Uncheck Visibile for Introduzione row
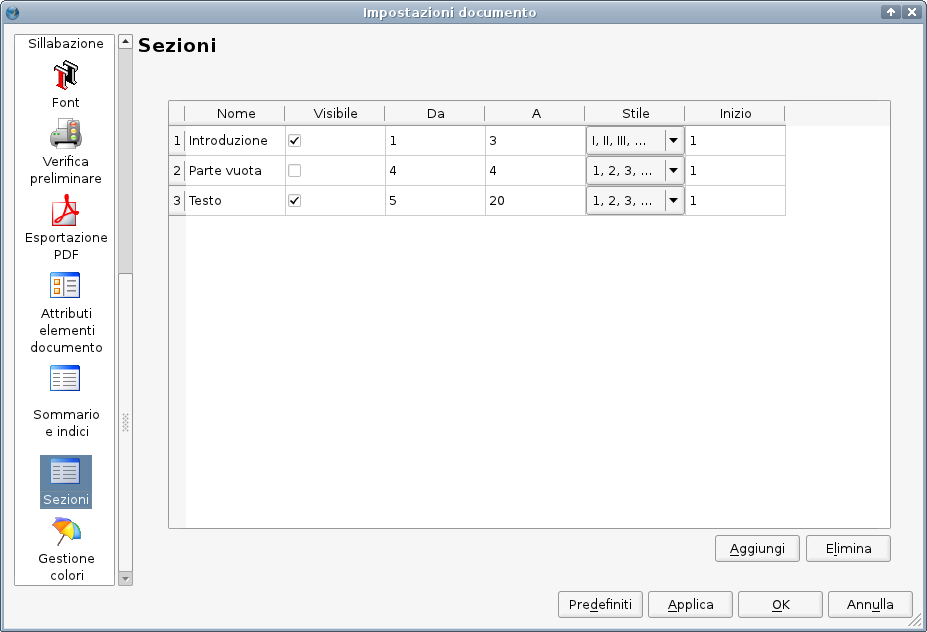927x632 pixels. coord(294,141)
